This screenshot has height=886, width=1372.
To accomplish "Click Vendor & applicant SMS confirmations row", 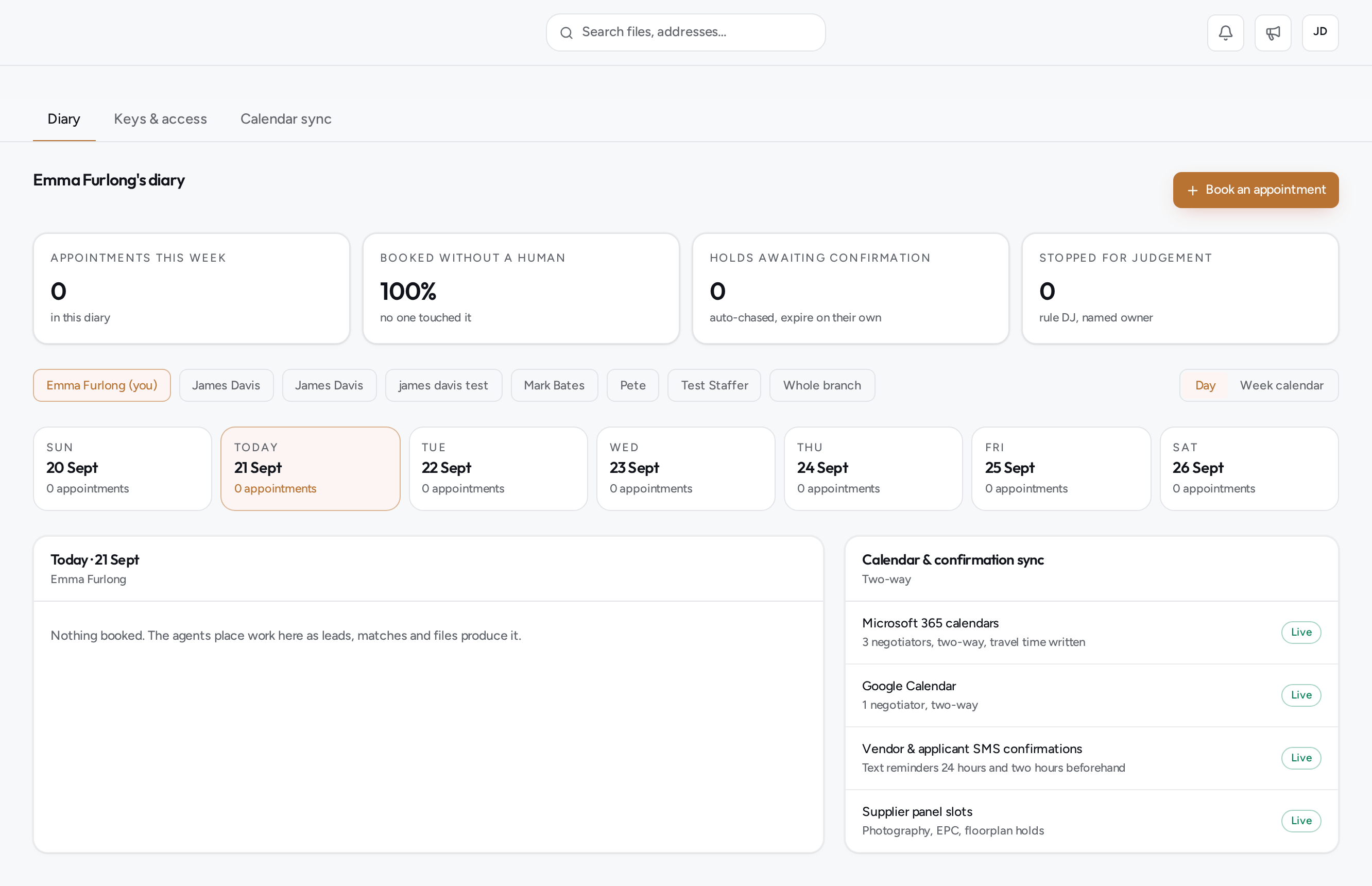I will click(x=1091, y=758).
